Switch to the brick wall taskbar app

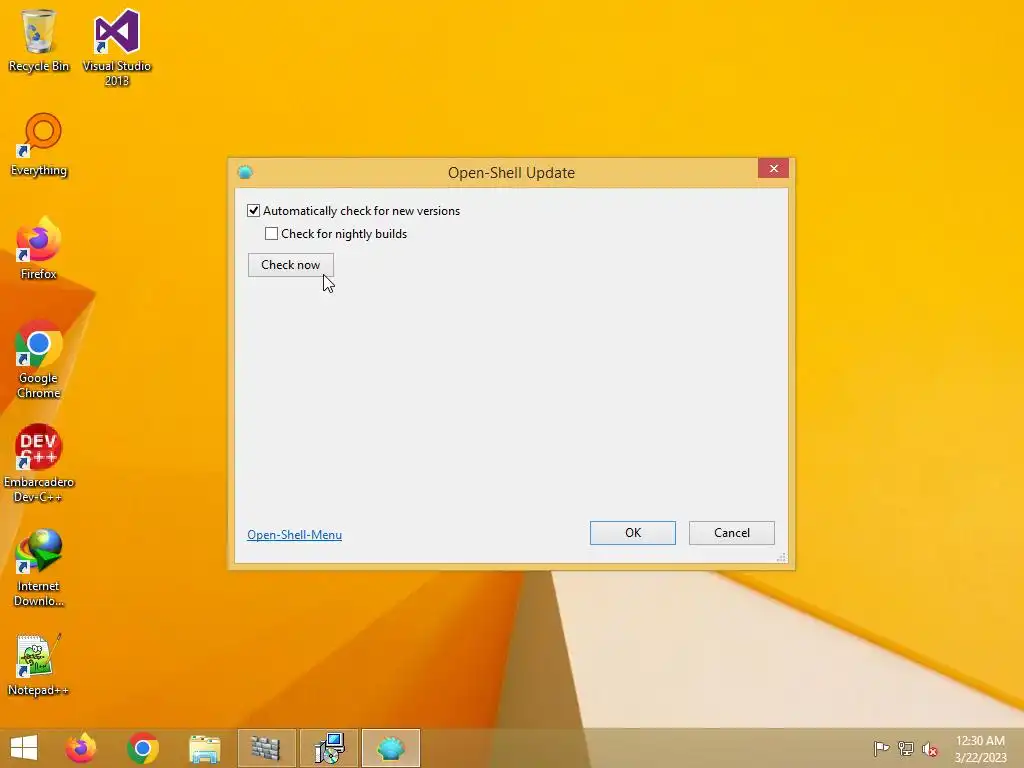266,748
